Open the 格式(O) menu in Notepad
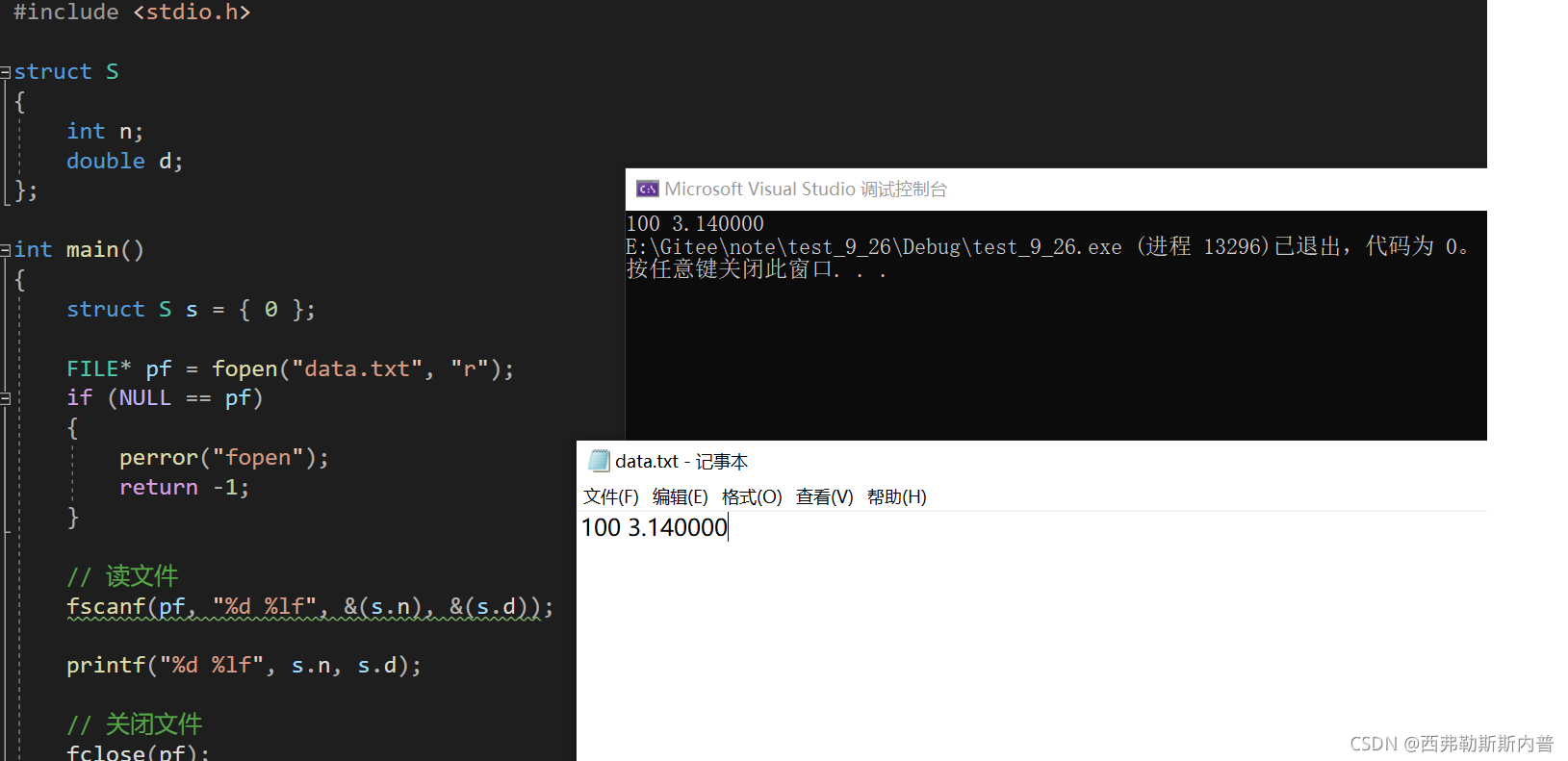The height and width of the screenshot is (761, 1568). pyautogui.click(x=752, y=496)
